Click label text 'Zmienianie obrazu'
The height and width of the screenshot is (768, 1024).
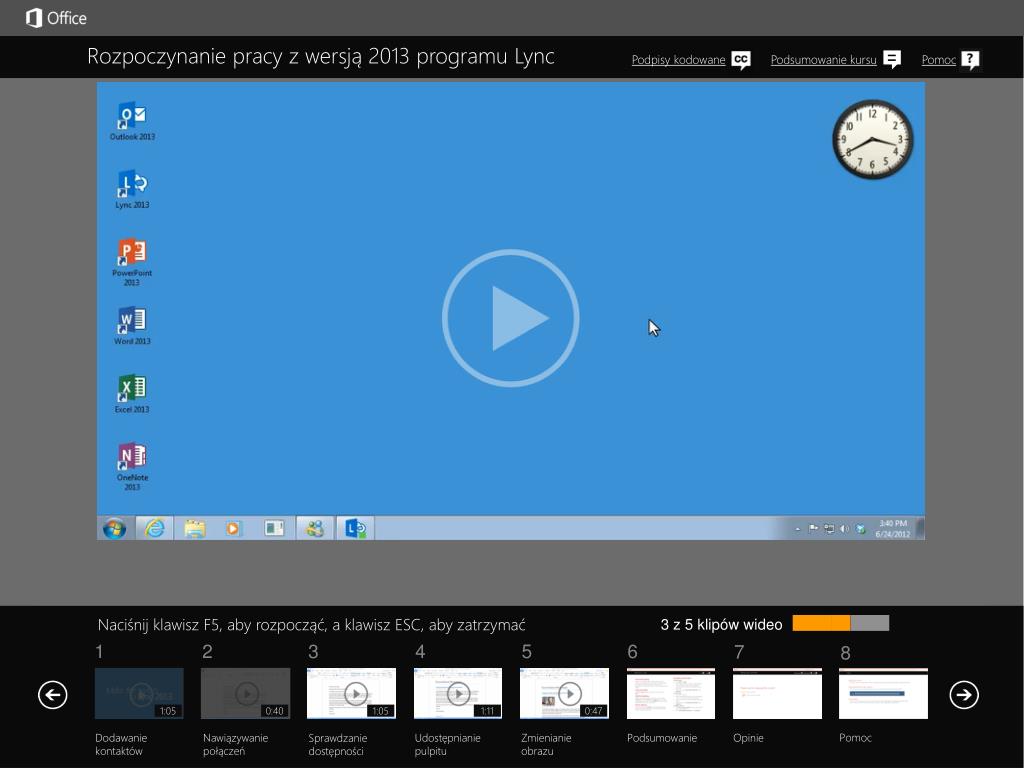point(546,744)
